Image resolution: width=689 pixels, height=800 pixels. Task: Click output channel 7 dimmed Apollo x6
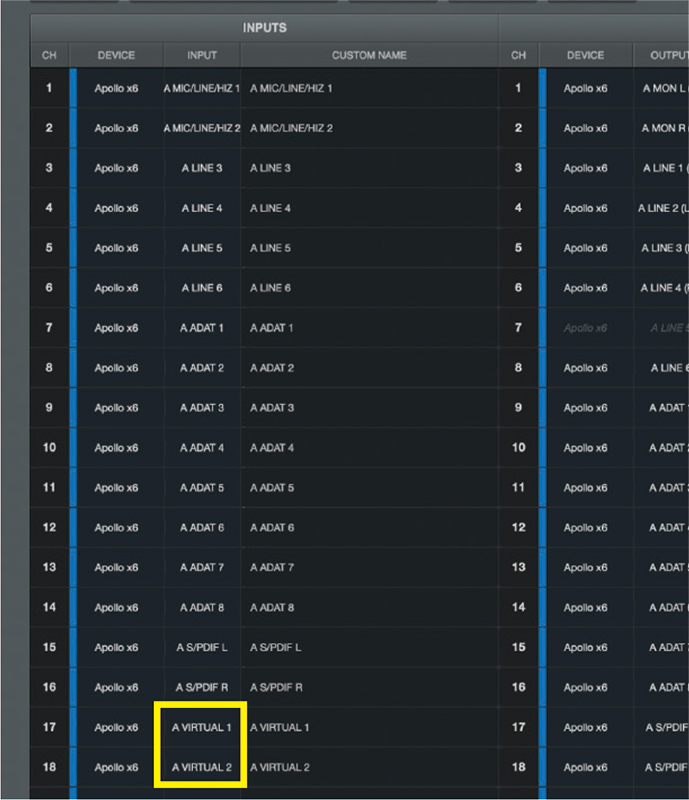pos(585,328)
